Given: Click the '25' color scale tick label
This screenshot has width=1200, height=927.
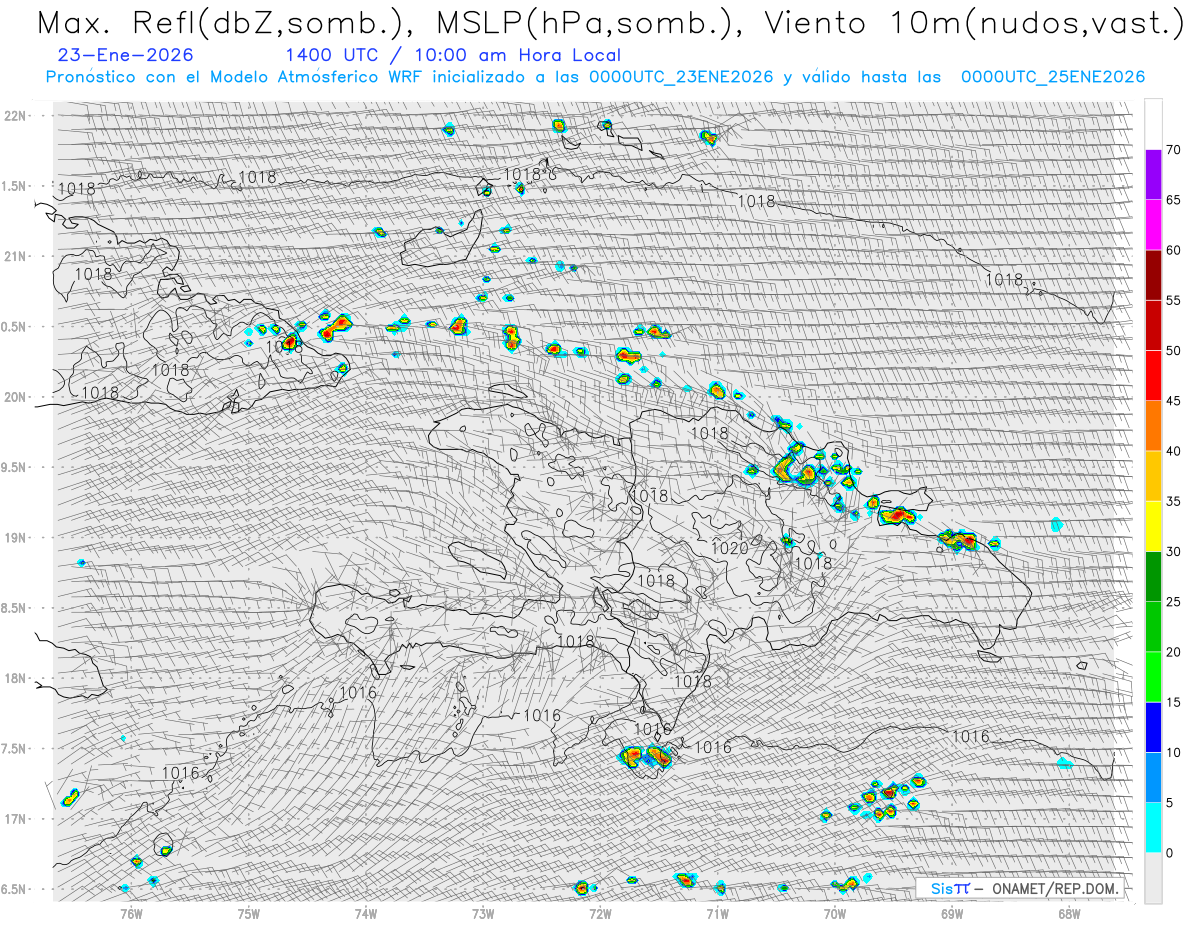Looking at the screenshot, I should point(1174,601).
